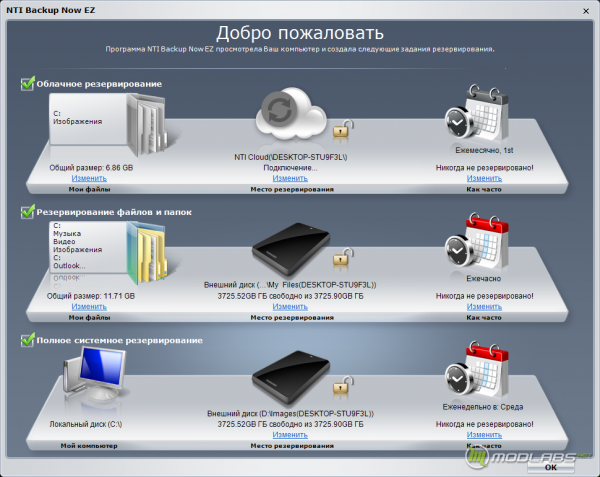Screen dimensions: 600x477
Task: Click the external drive icon for D:\Images
Action: coord(291,378)
